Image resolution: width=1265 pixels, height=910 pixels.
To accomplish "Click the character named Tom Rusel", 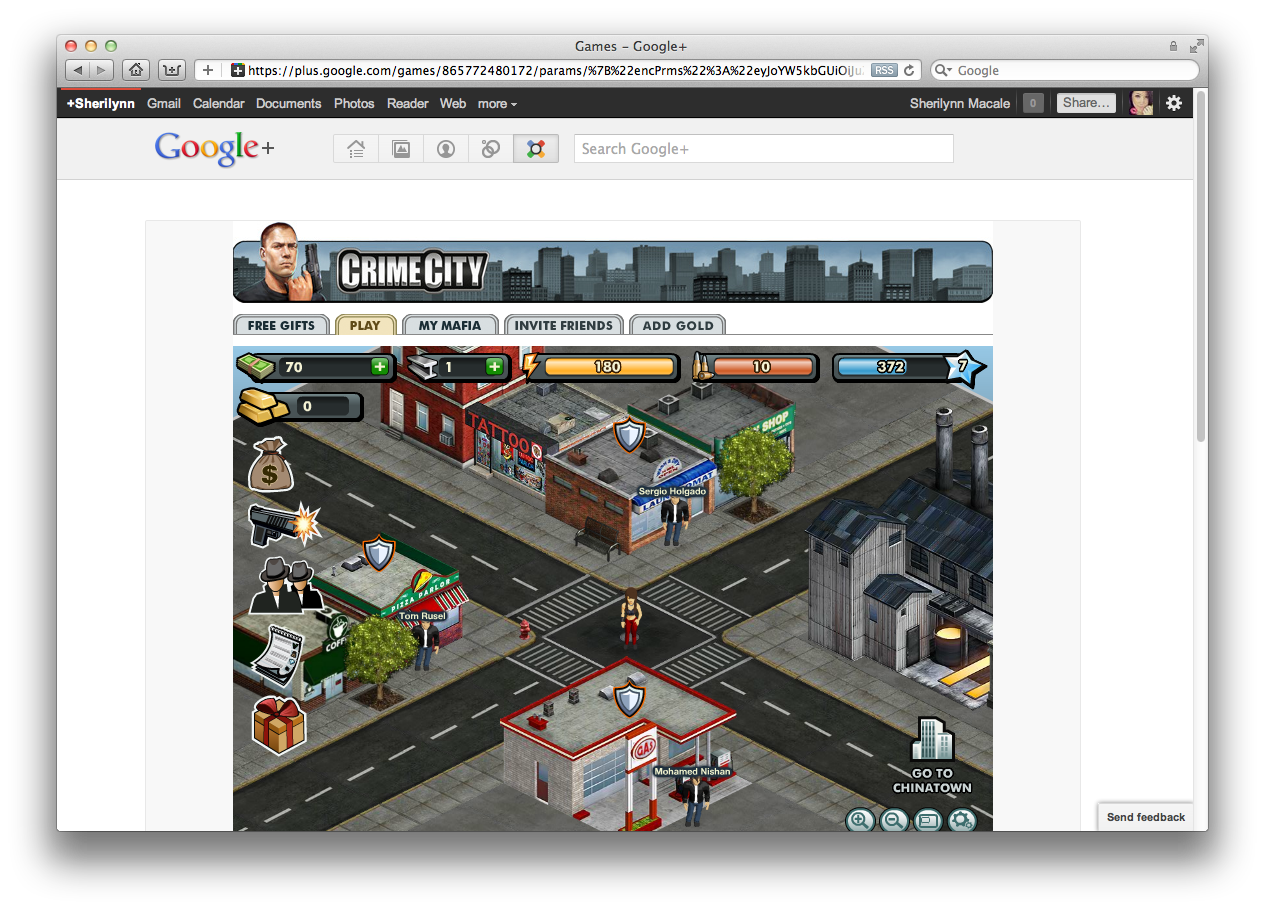I will pyautogui.click(x=426, y=646).
